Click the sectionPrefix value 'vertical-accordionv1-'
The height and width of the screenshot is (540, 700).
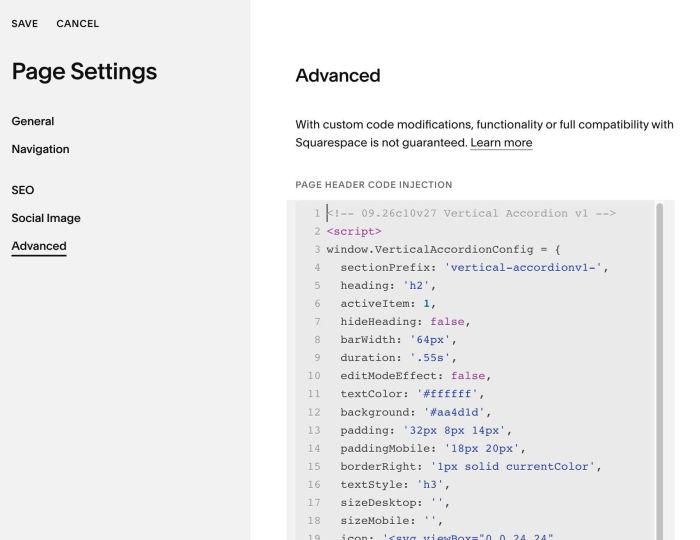click(523, 268)
